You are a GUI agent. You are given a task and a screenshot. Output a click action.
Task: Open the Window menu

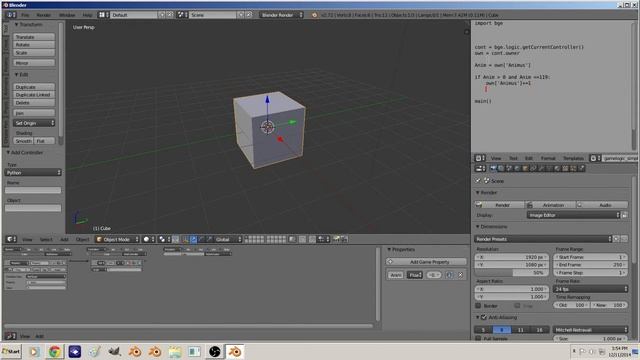pos(67,15)
